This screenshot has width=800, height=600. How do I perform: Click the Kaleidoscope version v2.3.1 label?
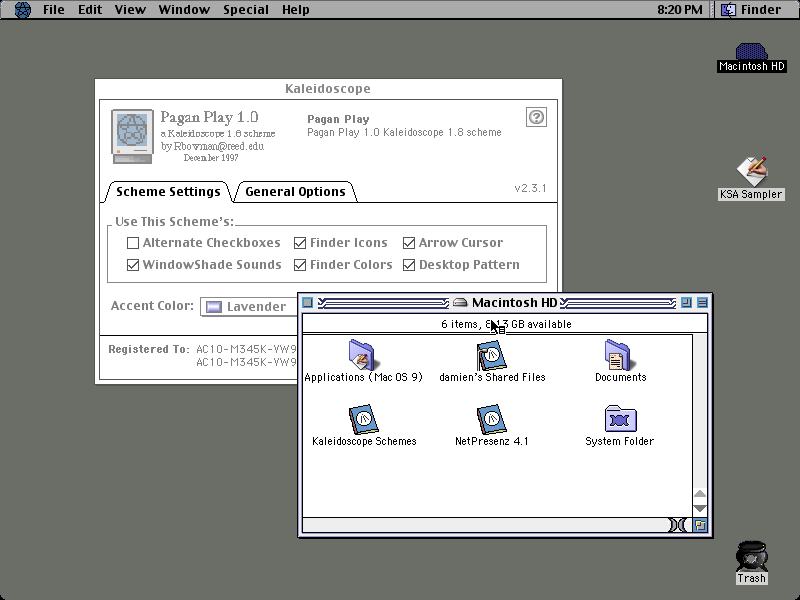[530, 188]
